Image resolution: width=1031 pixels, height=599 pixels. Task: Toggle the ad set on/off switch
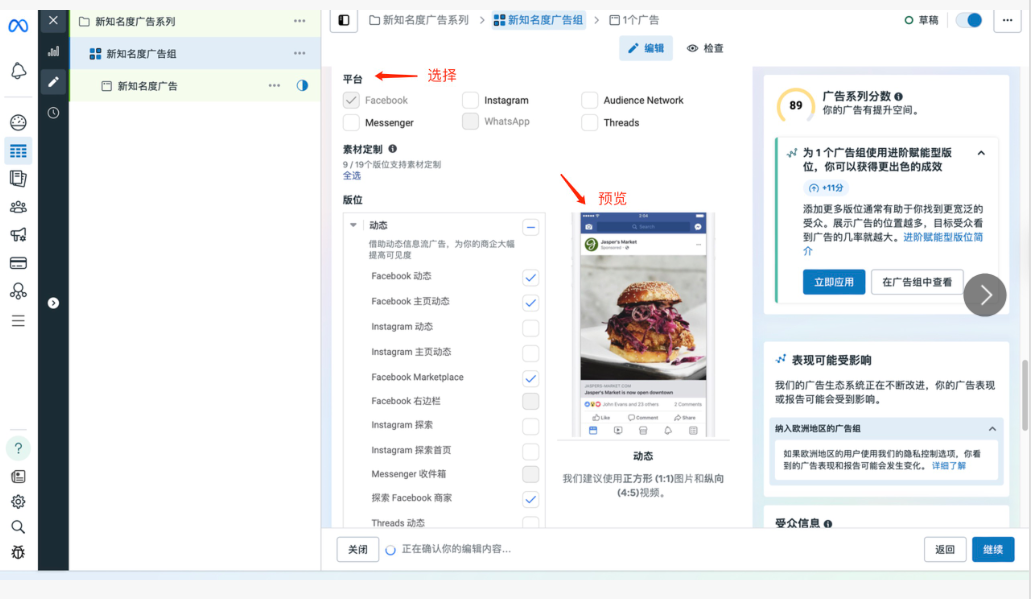click(968, 20)
